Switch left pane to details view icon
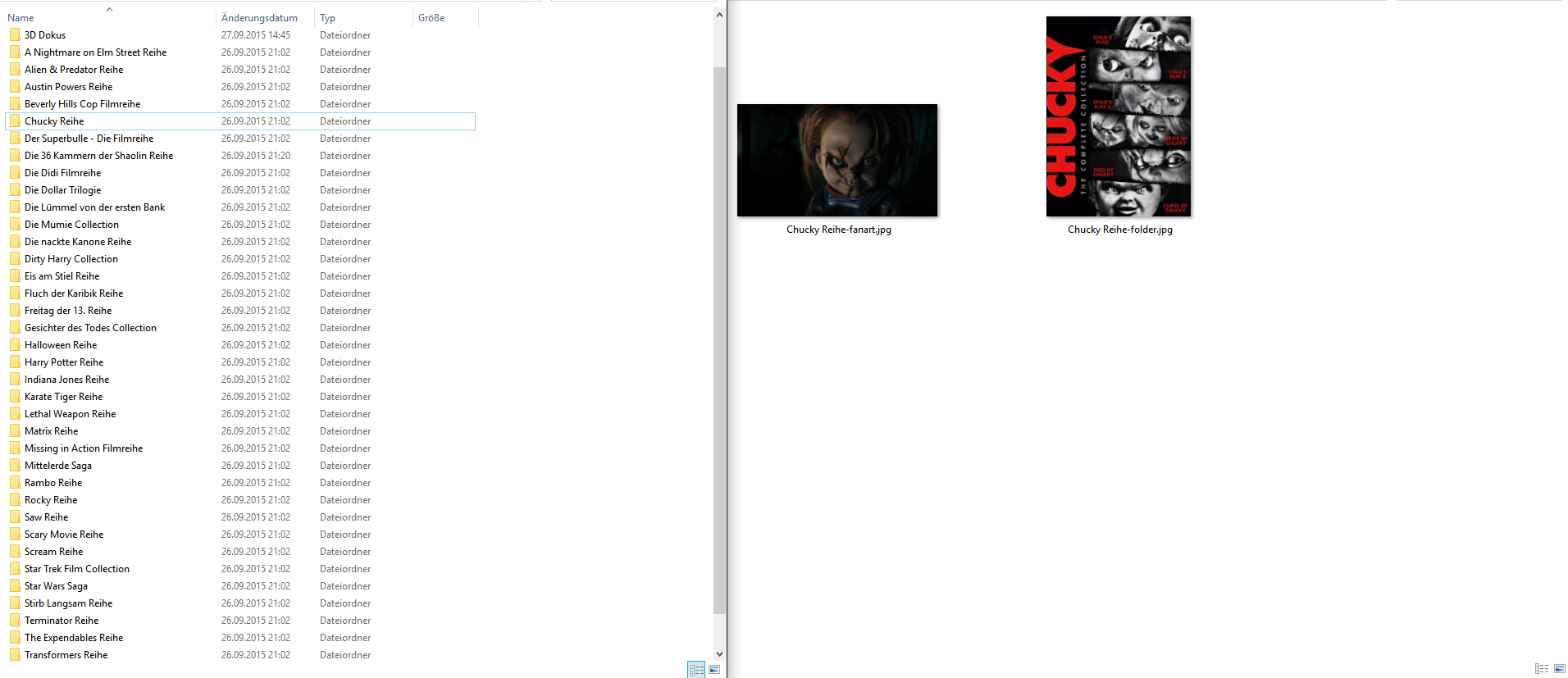 [x=696, y=670]
